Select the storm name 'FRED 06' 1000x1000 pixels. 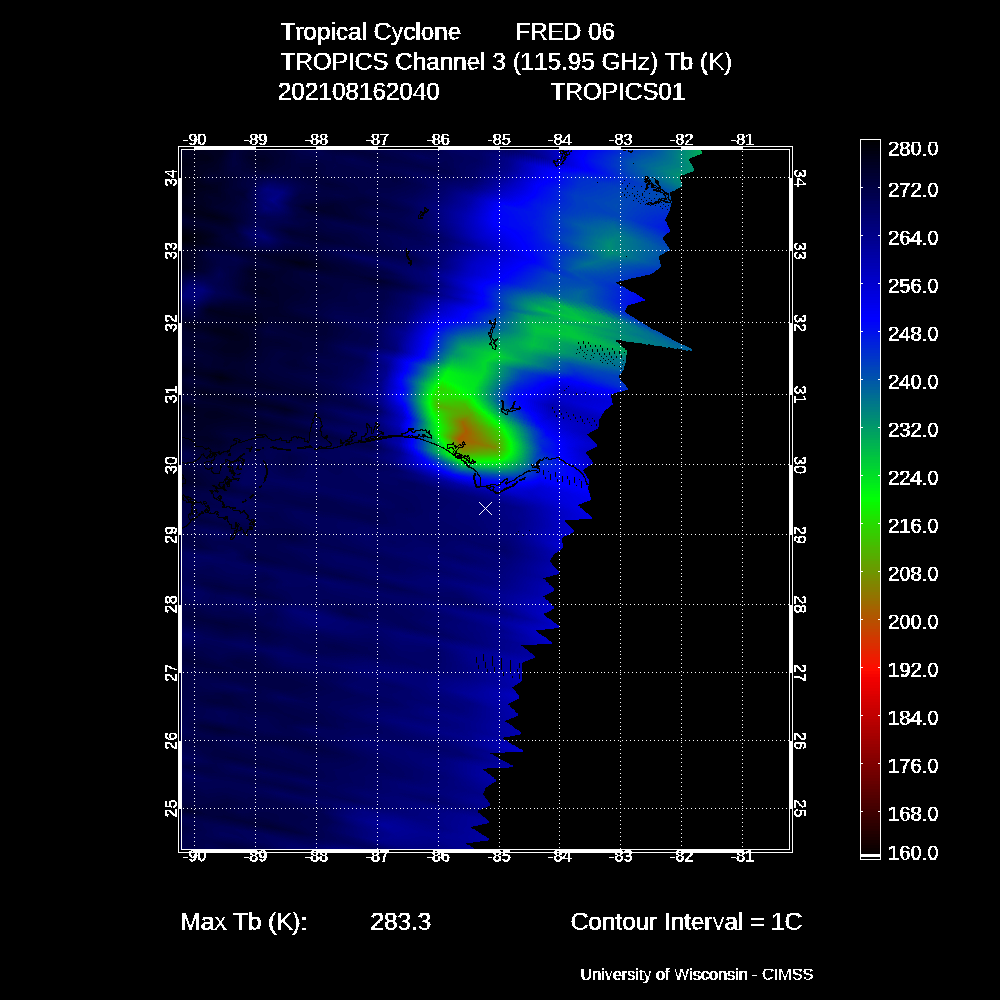coord(564,32)
